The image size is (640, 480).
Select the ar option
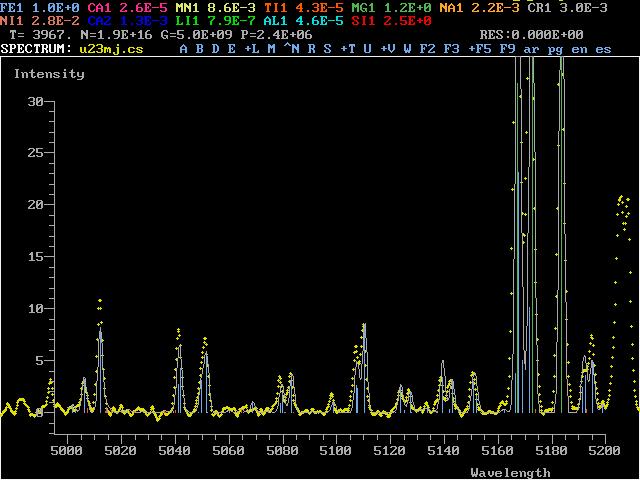[x=531, y=50]
